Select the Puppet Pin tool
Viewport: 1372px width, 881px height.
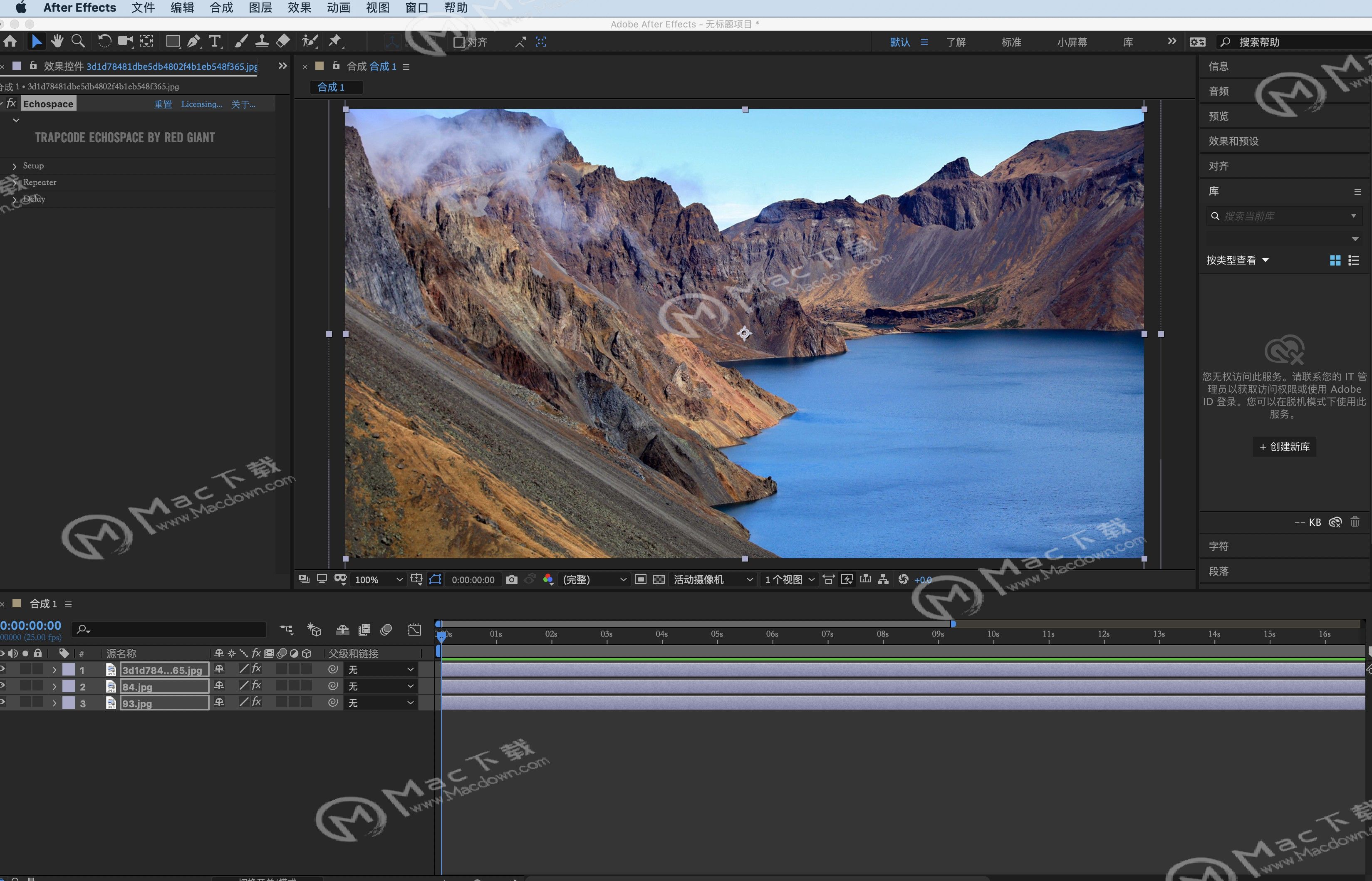(x=335, y=41)
